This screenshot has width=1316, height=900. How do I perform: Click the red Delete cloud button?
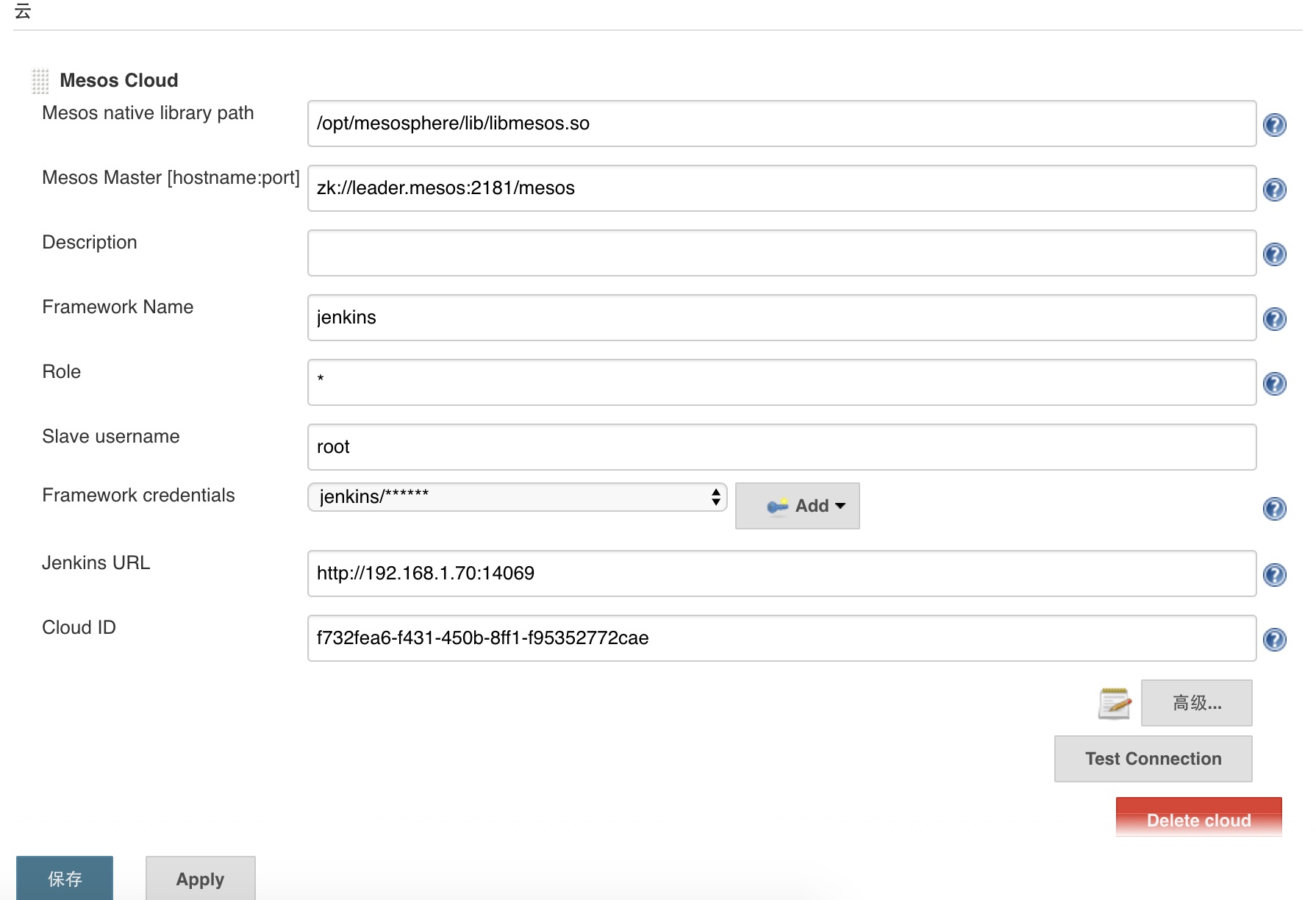[1198, 819]
